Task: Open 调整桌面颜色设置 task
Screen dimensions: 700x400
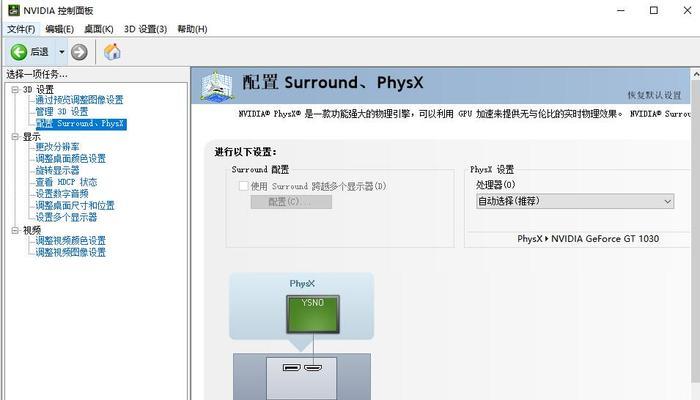Action: [x=71, y=158]
